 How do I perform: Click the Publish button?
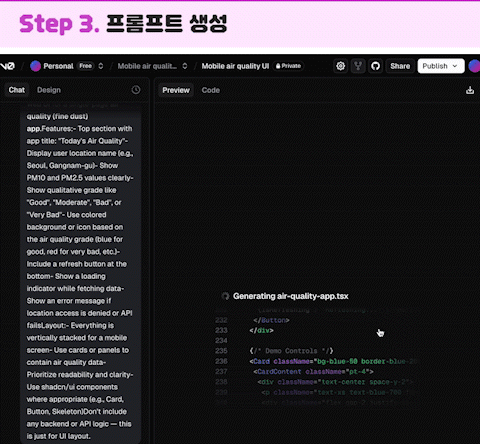(x=441, y=66)
